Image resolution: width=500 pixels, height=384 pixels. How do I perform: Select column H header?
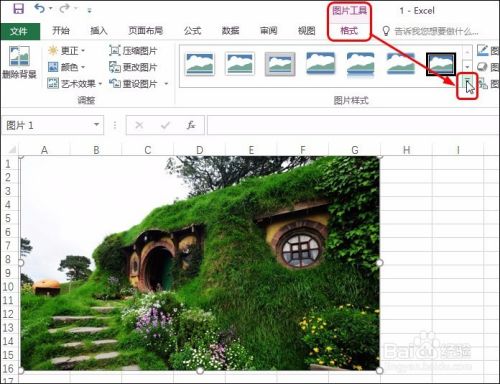[406, 150]
